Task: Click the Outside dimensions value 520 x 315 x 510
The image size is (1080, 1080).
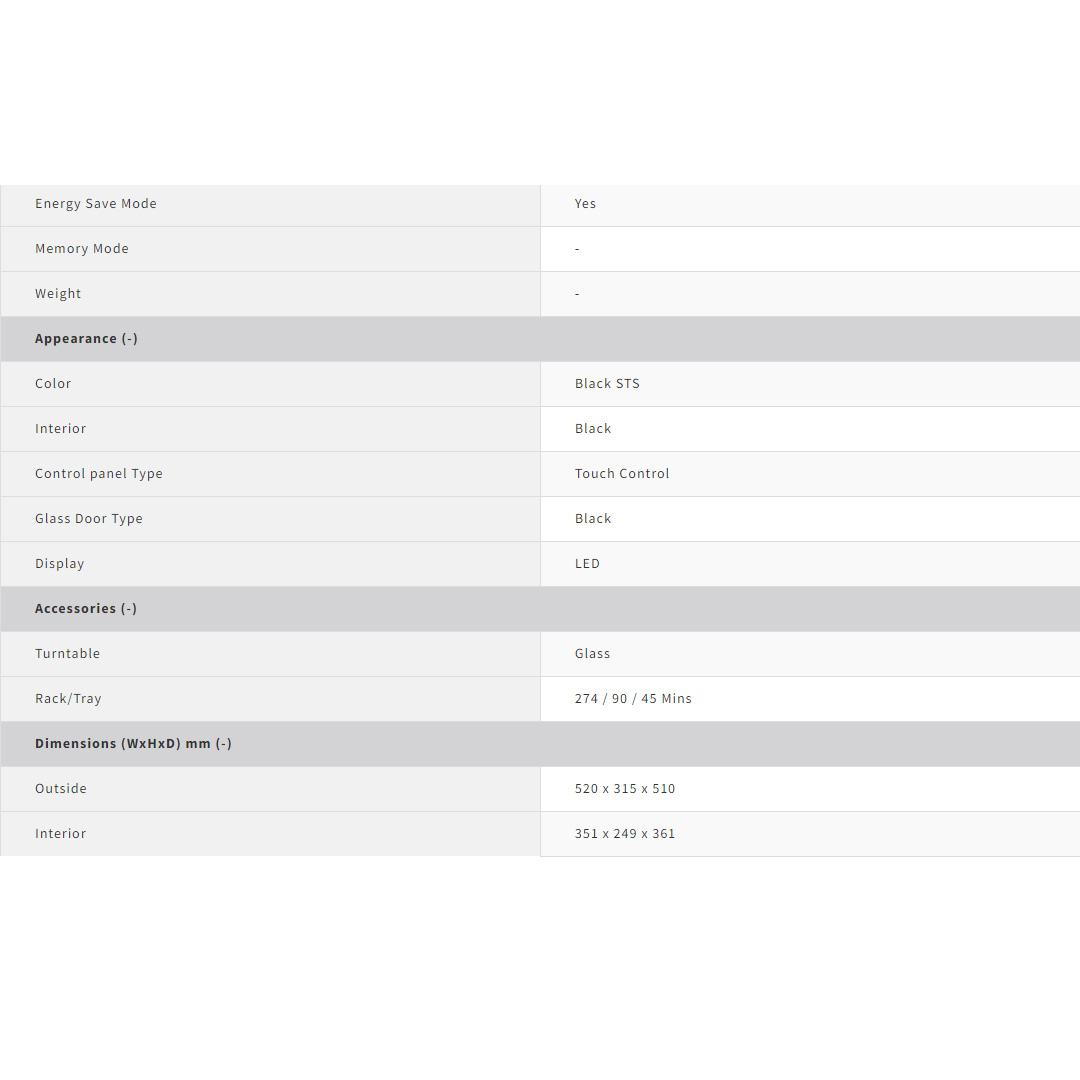Action: pos(625,789)
